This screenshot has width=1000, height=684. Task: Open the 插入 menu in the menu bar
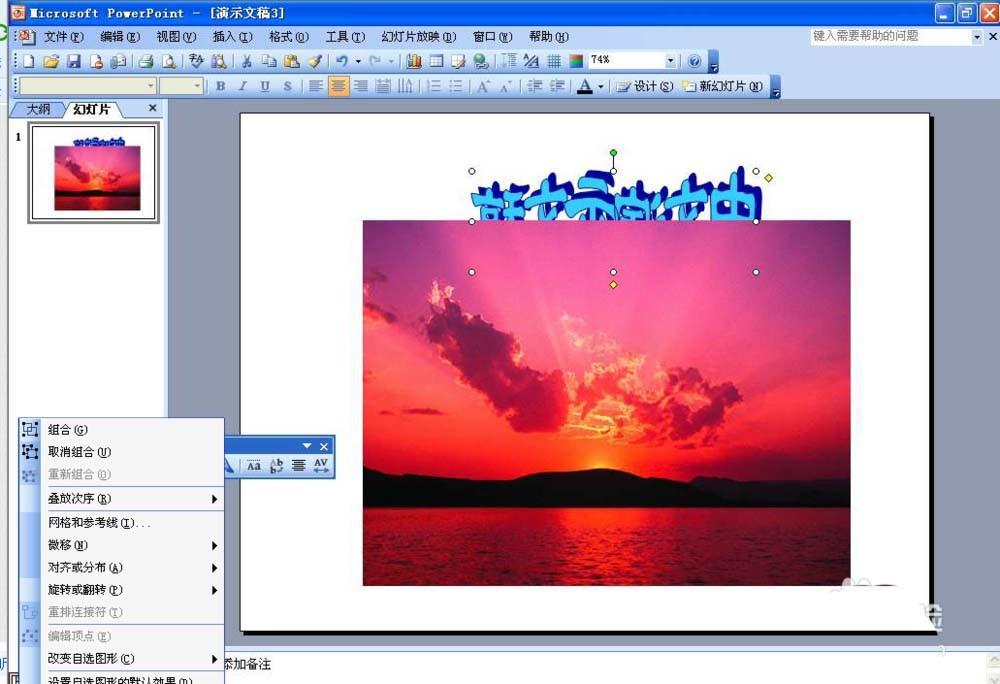[232, 37]
